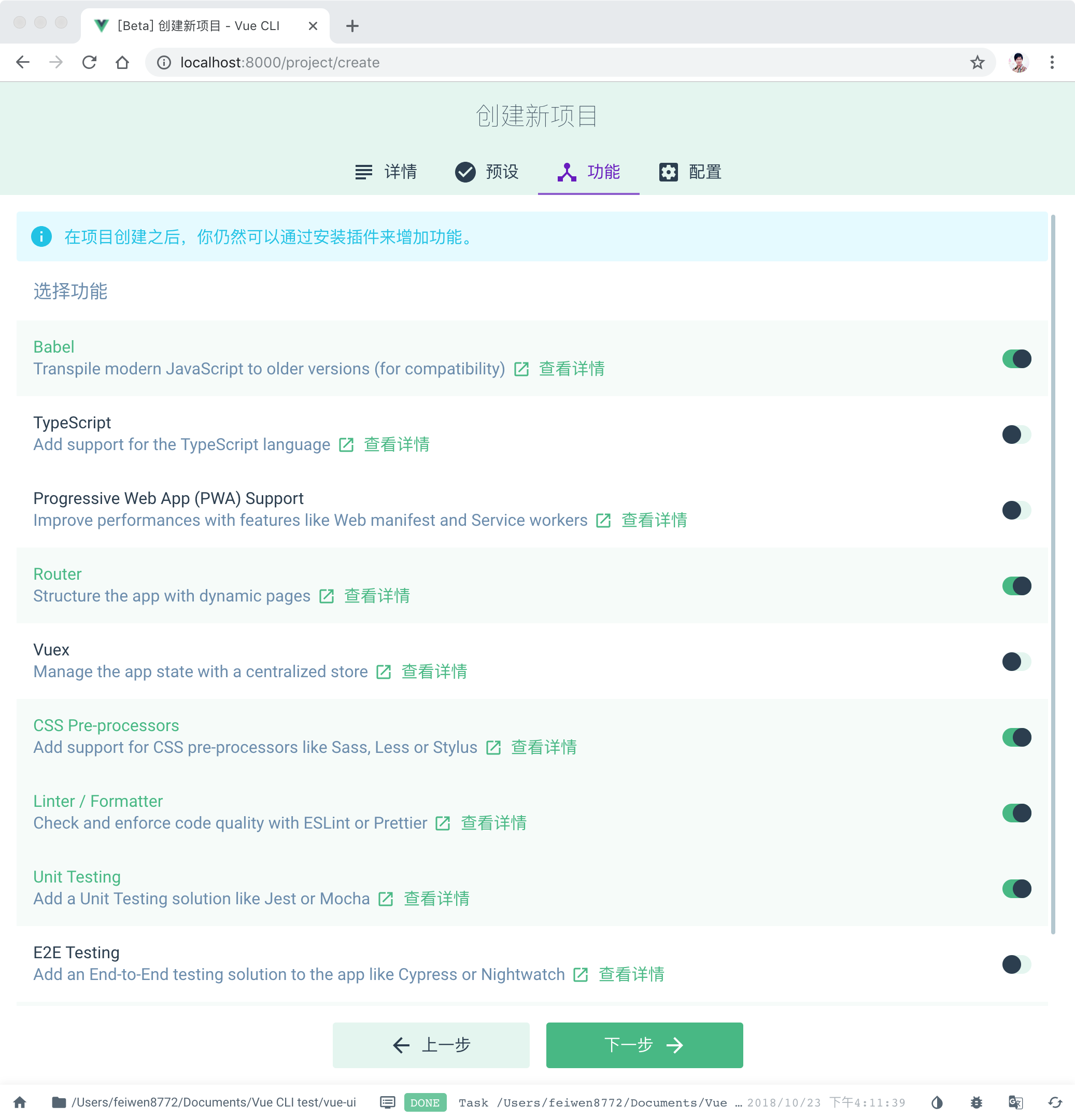
Task: Go back with the 上一步 button
Action: click(431, 1045)
